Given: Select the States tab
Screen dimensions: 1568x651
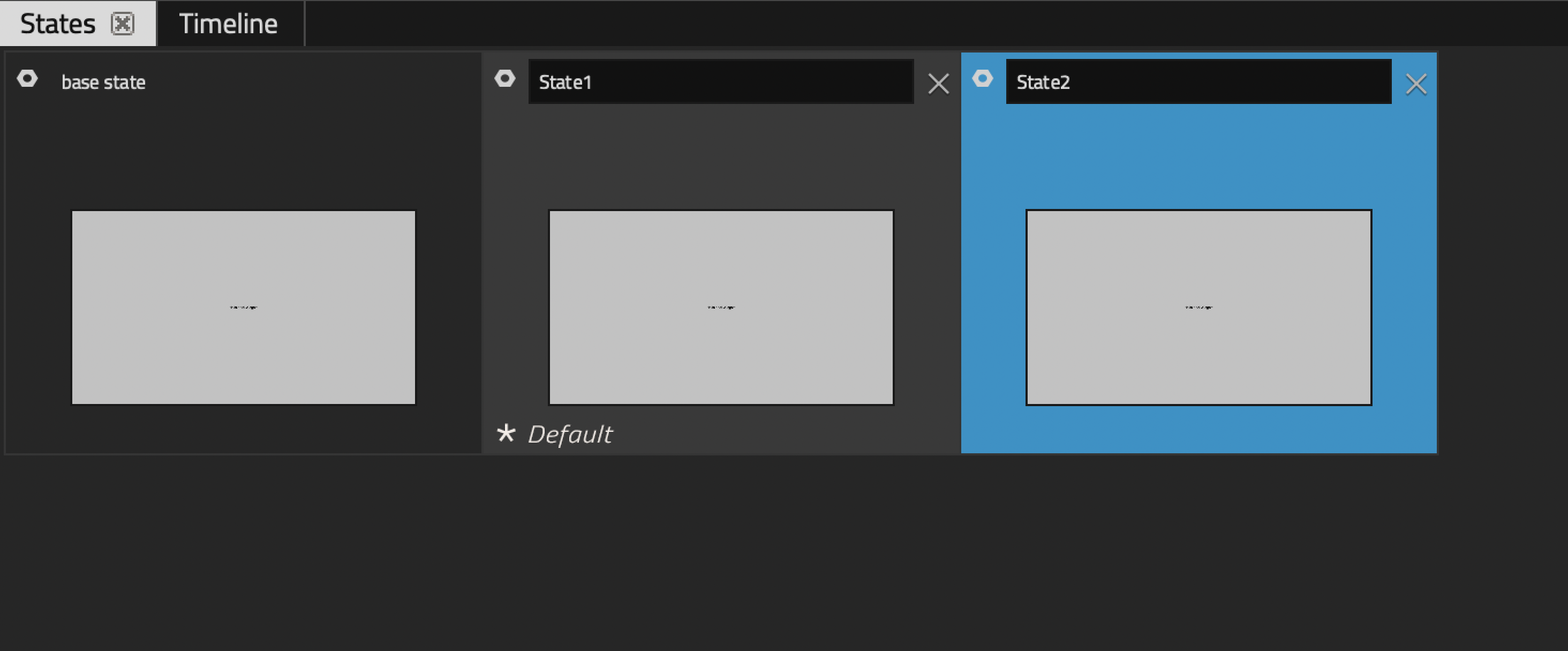Looking at the screenshot, I should click(x=58, y=24).
